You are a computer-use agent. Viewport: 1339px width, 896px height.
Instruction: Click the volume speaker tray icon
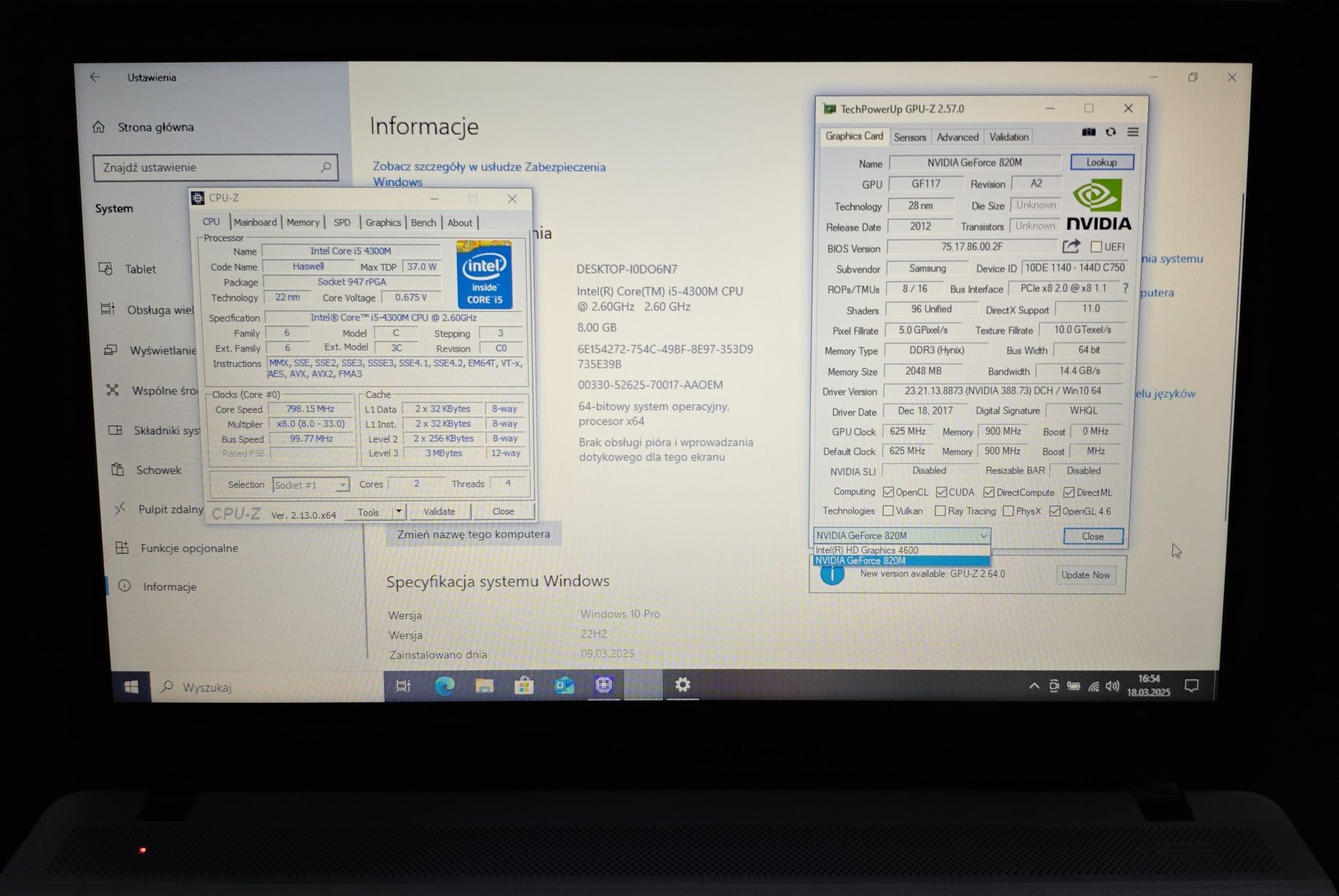click(1112, 686)
